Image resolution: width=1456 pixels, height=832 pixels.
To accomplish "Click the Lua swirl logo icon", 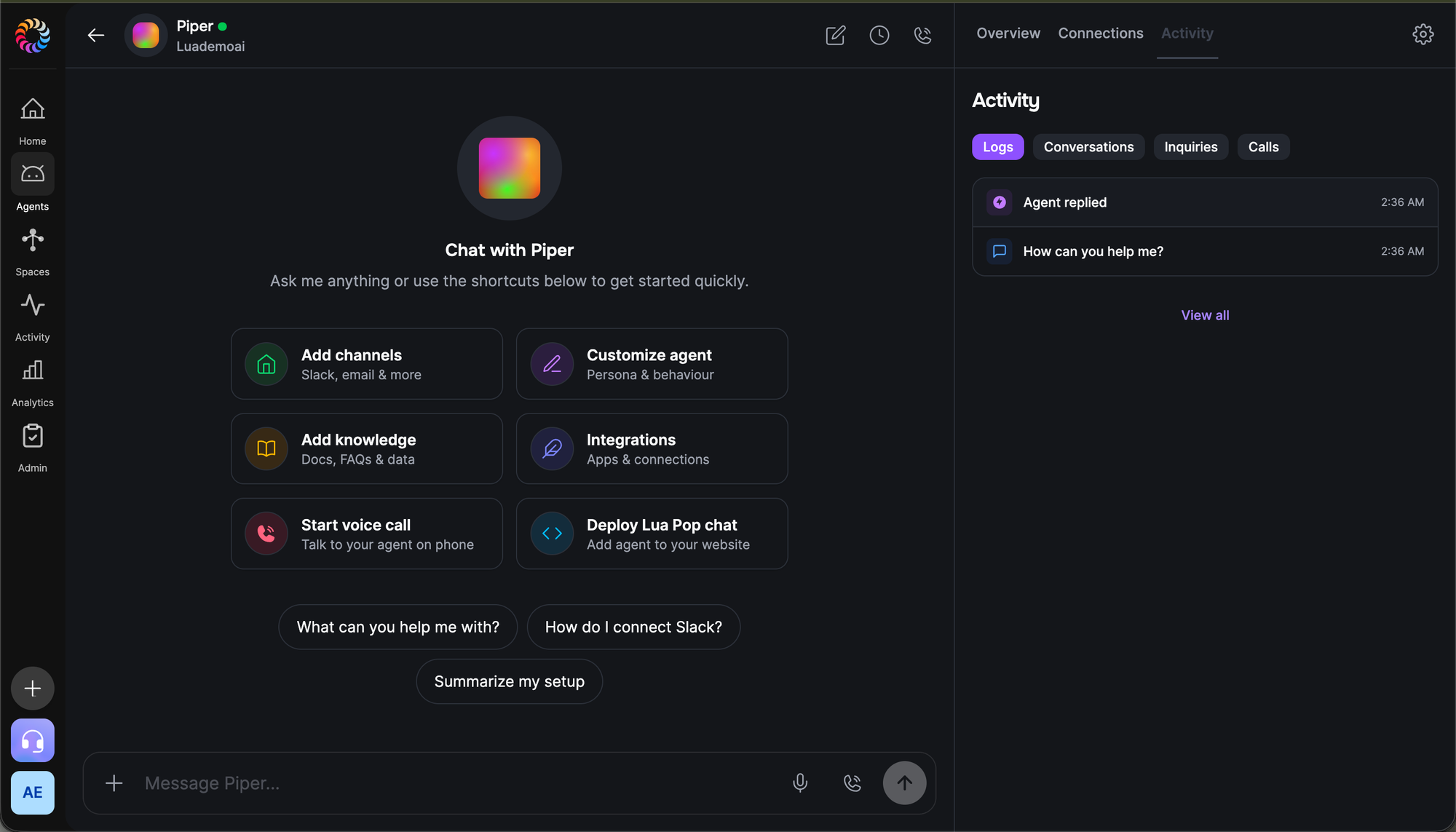I will tap(33, 35).
